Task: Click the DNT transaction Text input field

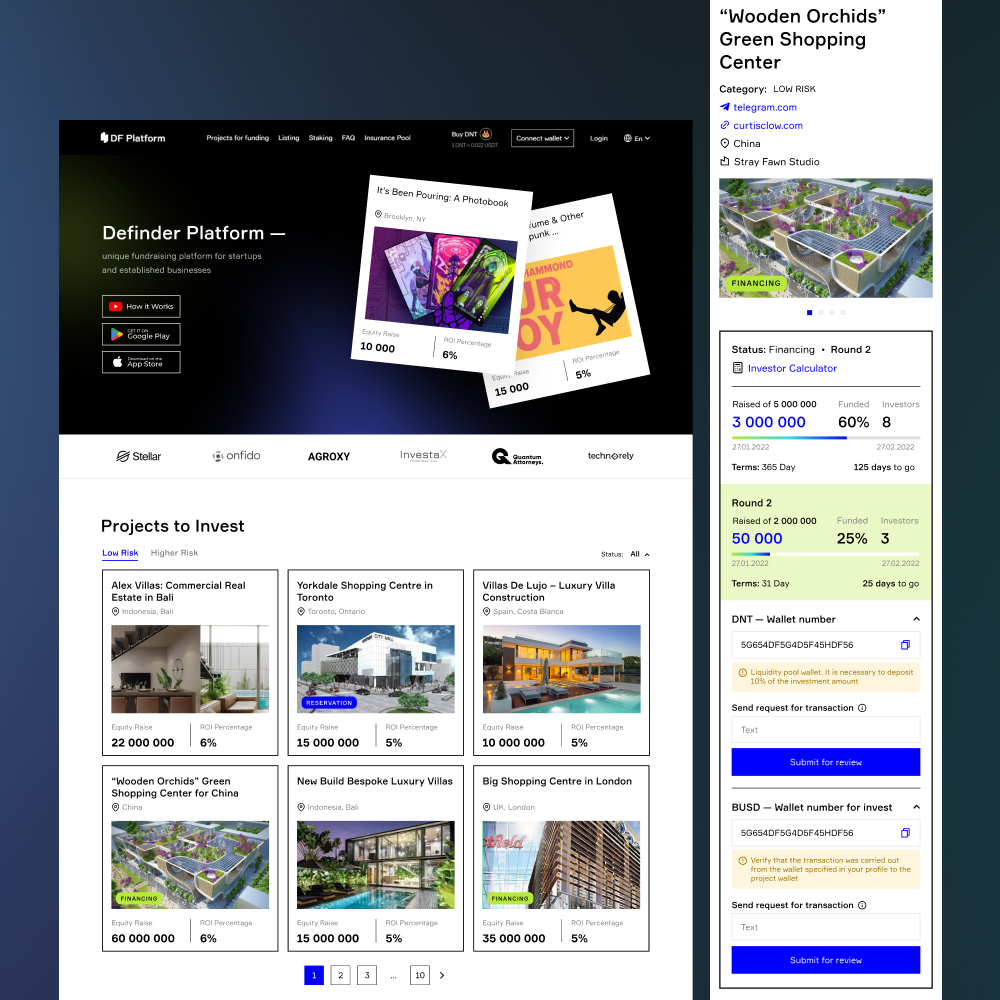Action: click(x=825, y=730)
